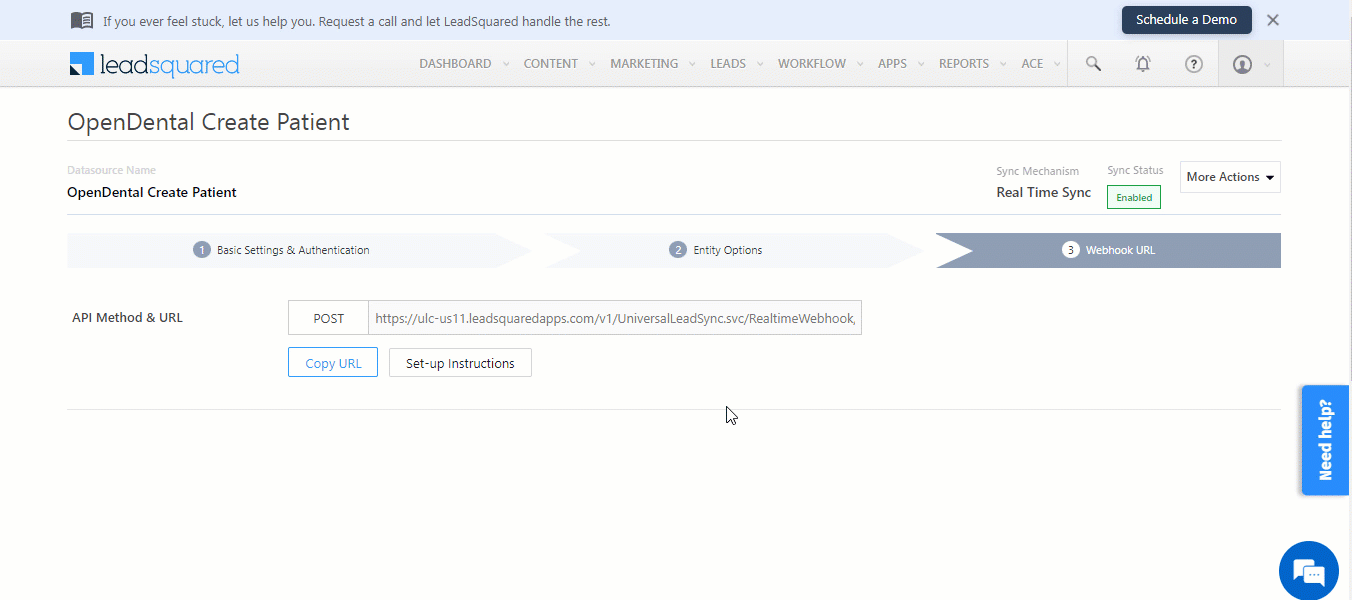Open the chat bubble widget
This screenshot has height=600, width=1352.
pos(1309,571)
